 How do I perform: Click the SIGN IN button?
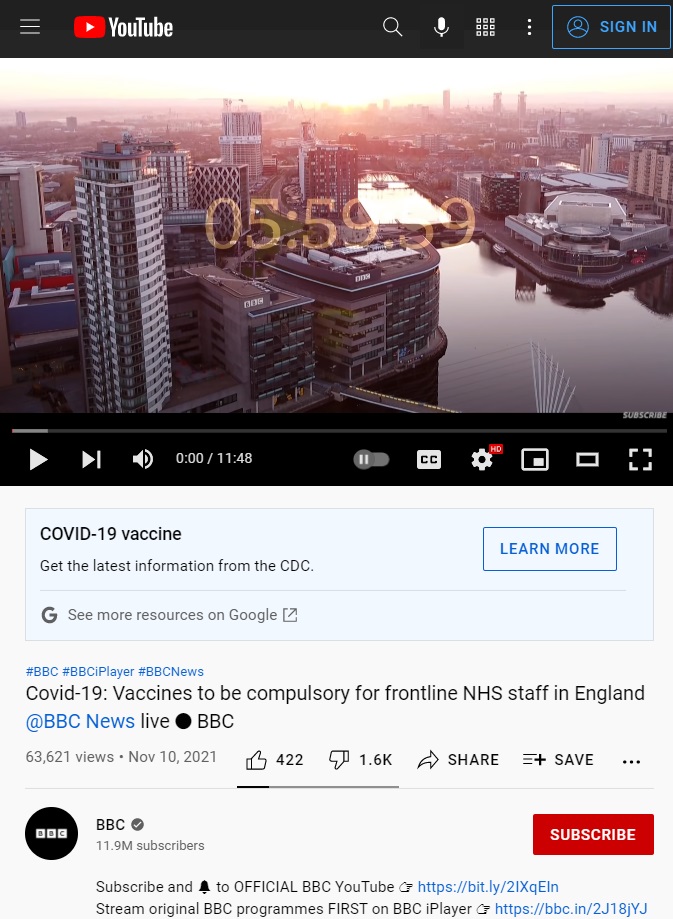click(x=611, y=27)
